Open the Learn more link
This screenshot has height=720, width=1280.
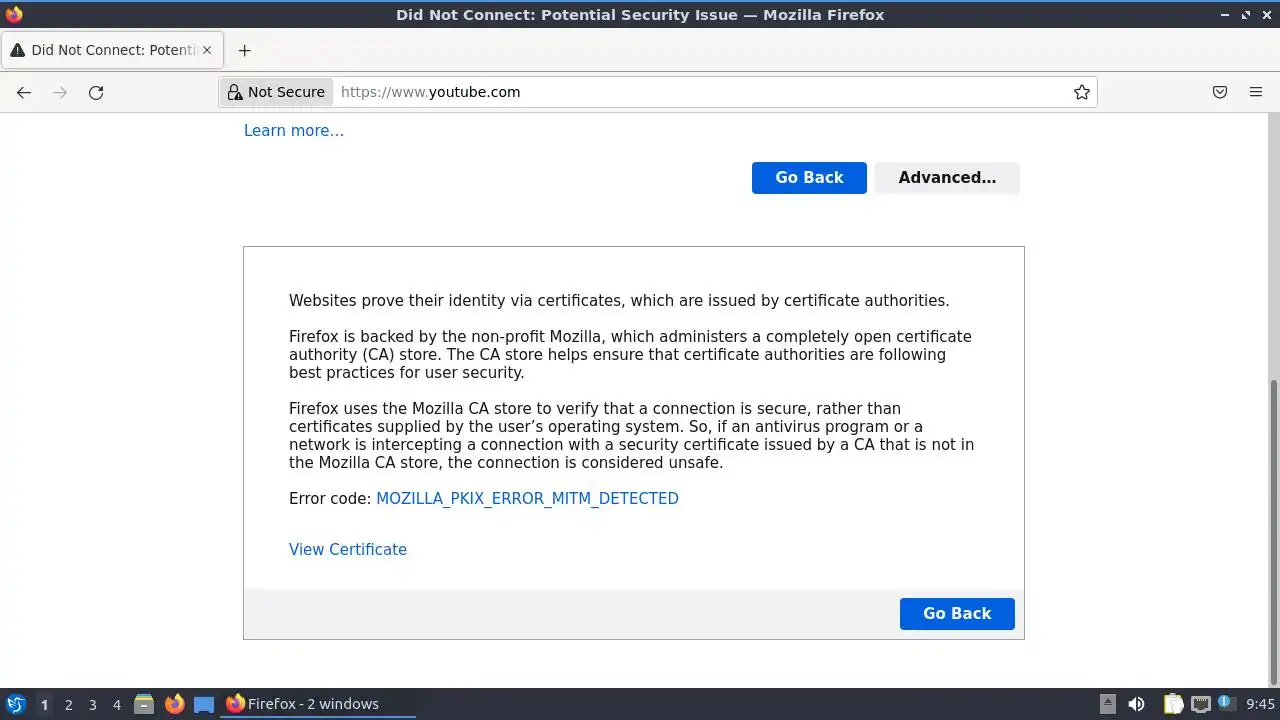click(294, 131)
